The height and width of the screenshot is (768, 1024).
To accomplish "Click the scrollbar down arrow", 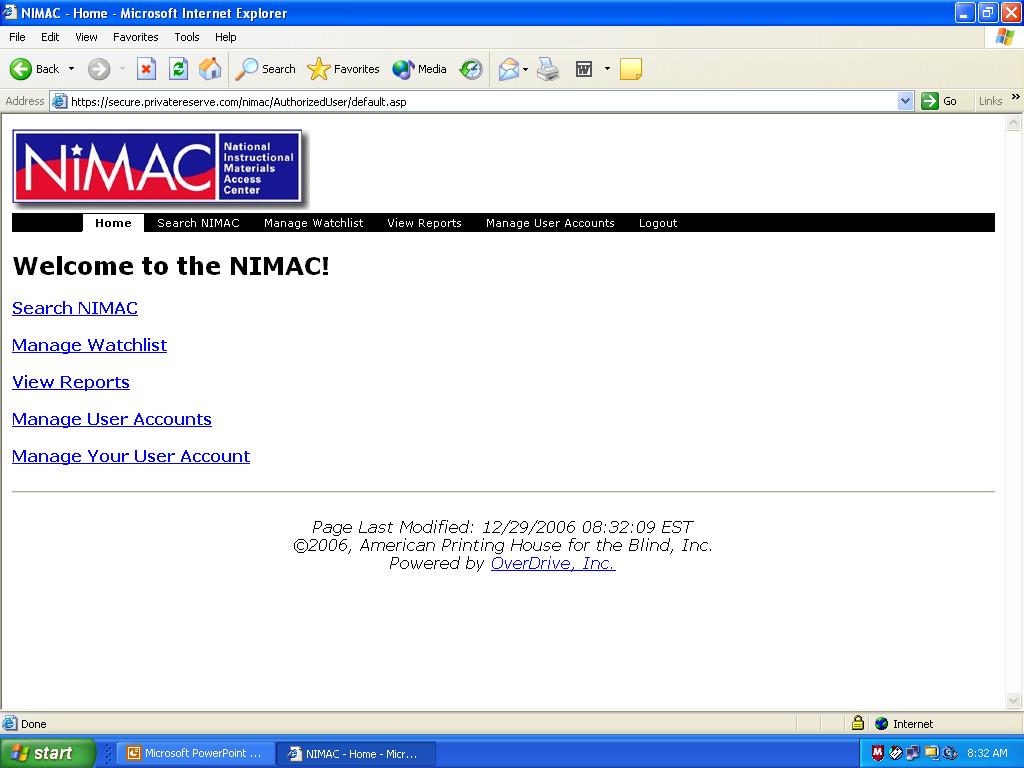I will tap(1014, 701).
